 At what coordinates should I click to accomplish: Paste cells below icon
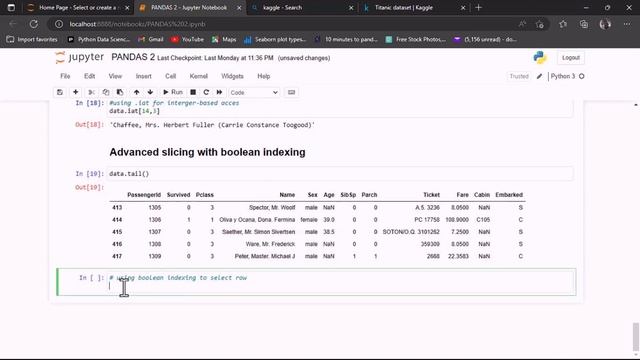[x=120, y=92]
